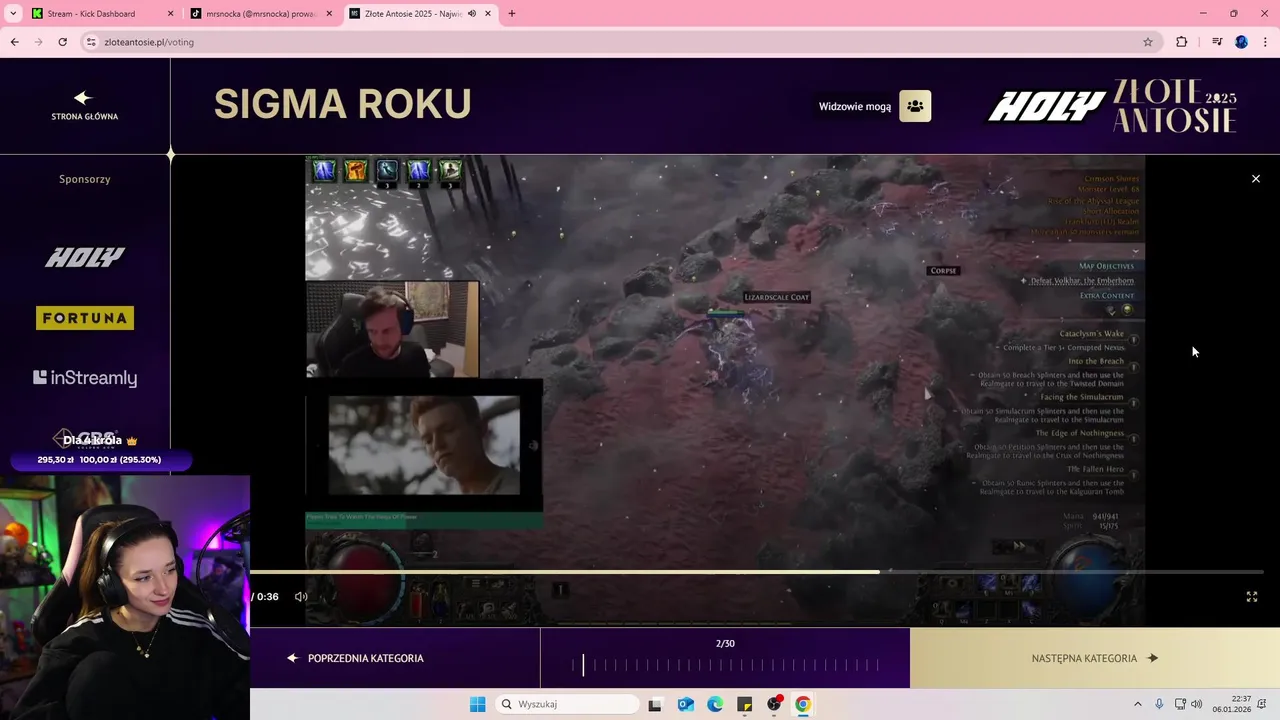Open the microphone tray icon
This screenshot has width=1280, height=720.
(1159, 704)
